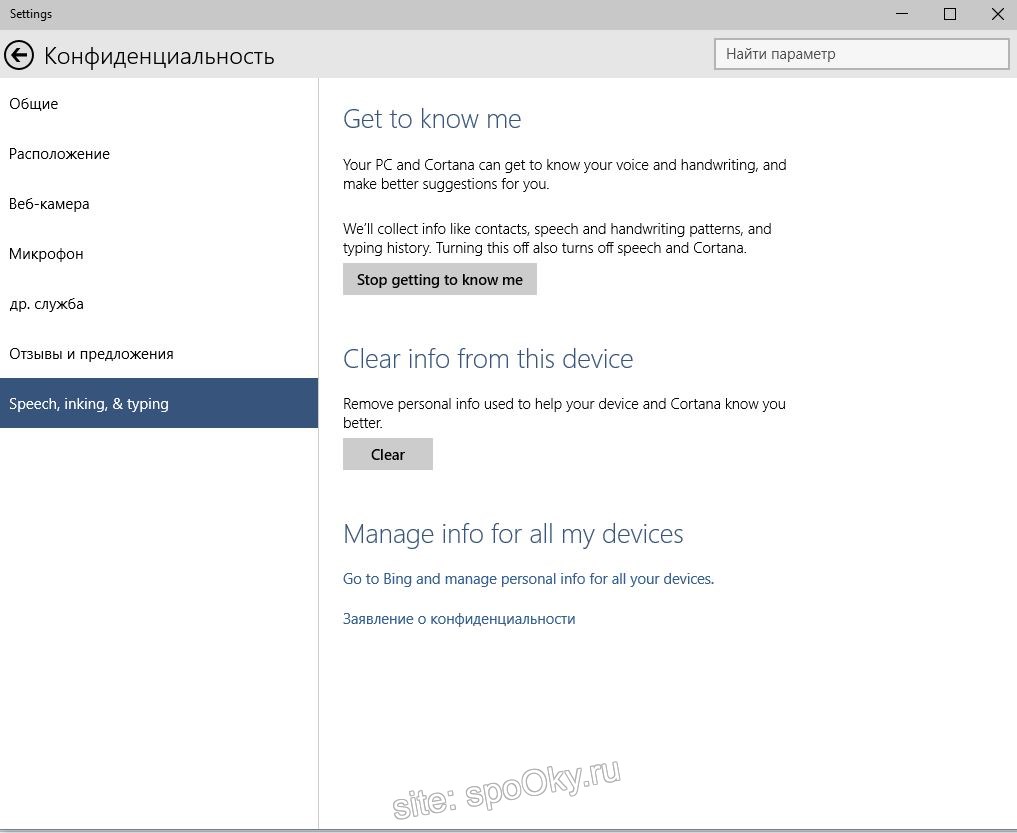The height and width of the screenshot is (833, 1017).
Task: Open the Go to Bing manage info link
Action: [528, 579]
